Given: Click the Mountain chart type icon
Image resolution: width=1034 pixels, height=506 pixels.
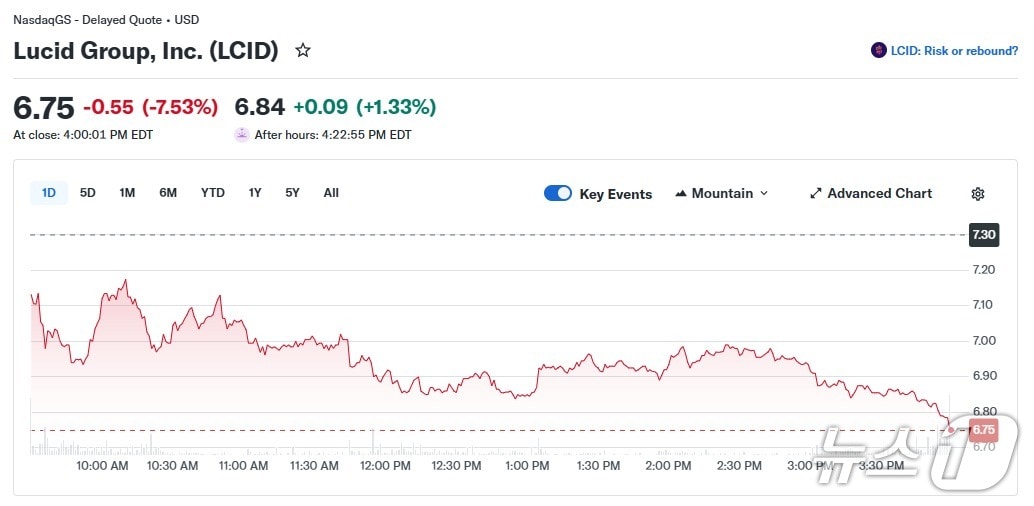Looking at the screenshot, I should click(x=682, y=194).
